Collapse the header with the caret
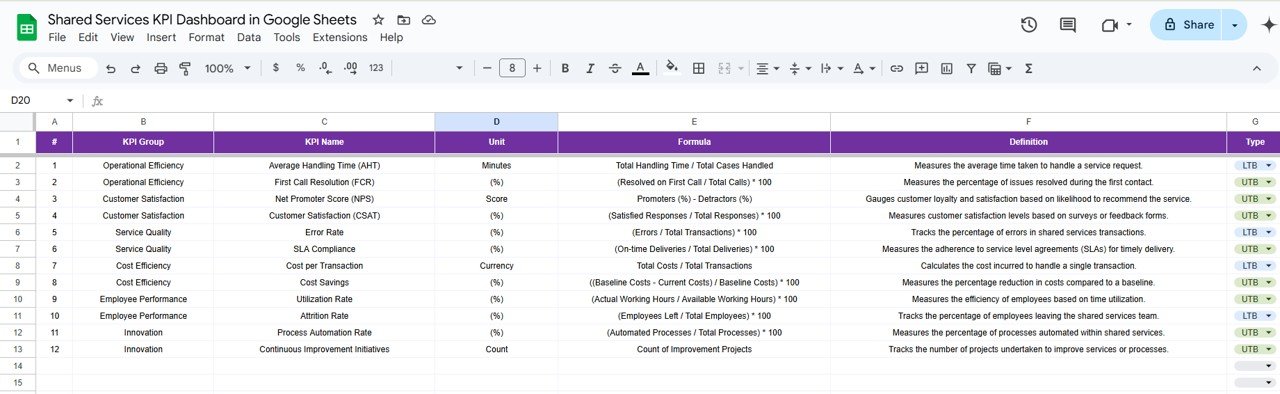 [1257, 68]
